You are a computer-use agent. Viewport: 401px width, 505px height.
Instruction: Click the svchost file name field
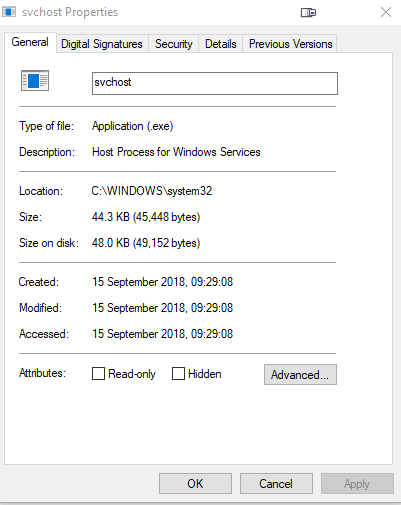215,83
